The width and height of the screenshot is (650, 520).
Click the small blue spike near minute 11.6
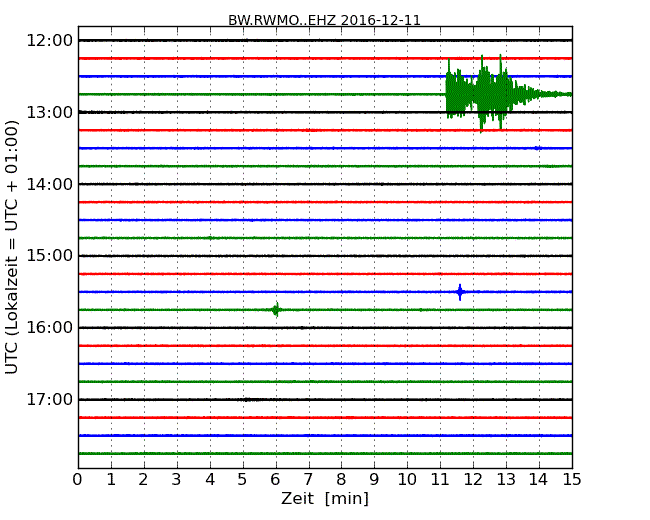click(x=460, y=292)
